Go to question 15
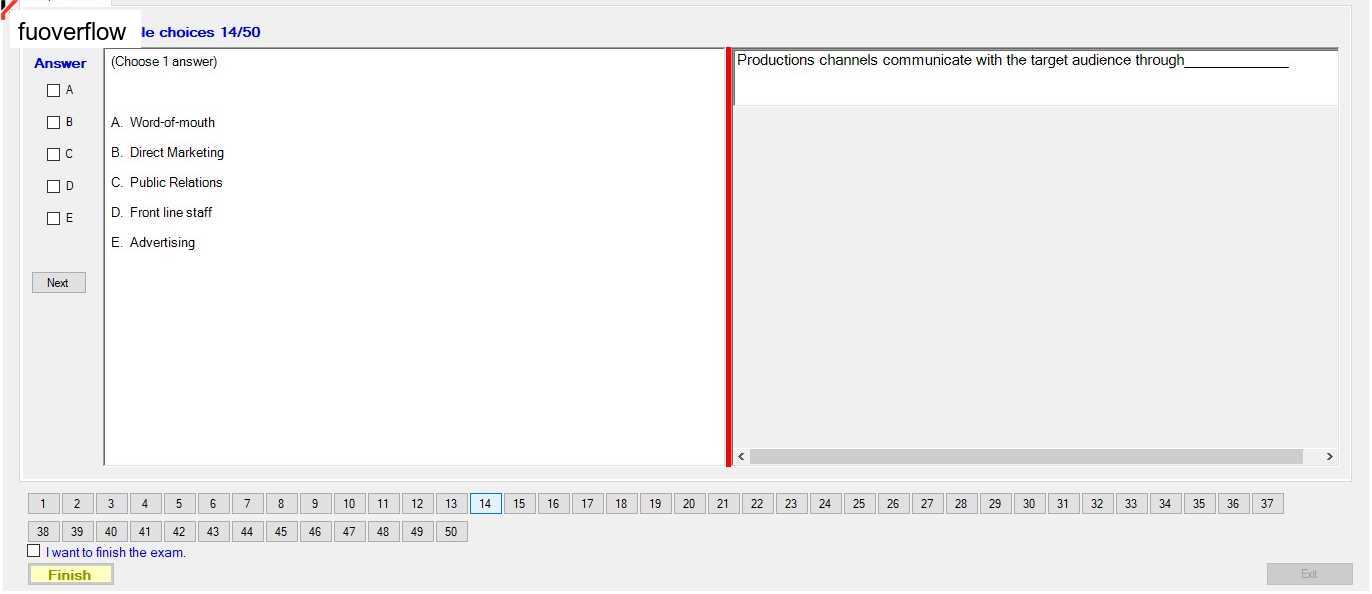The width and height of the screenshot is (1372, 594). 519,504
